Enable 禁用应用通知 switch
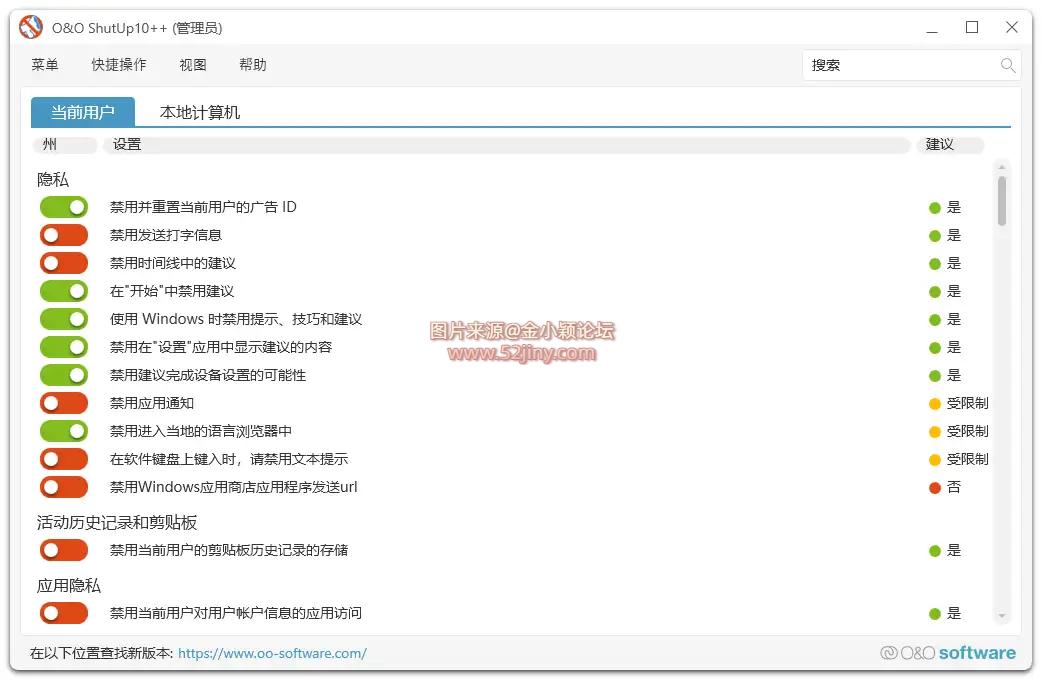Image resolution: width=1042 pixels, height=680 pixels. coord(64,403)
